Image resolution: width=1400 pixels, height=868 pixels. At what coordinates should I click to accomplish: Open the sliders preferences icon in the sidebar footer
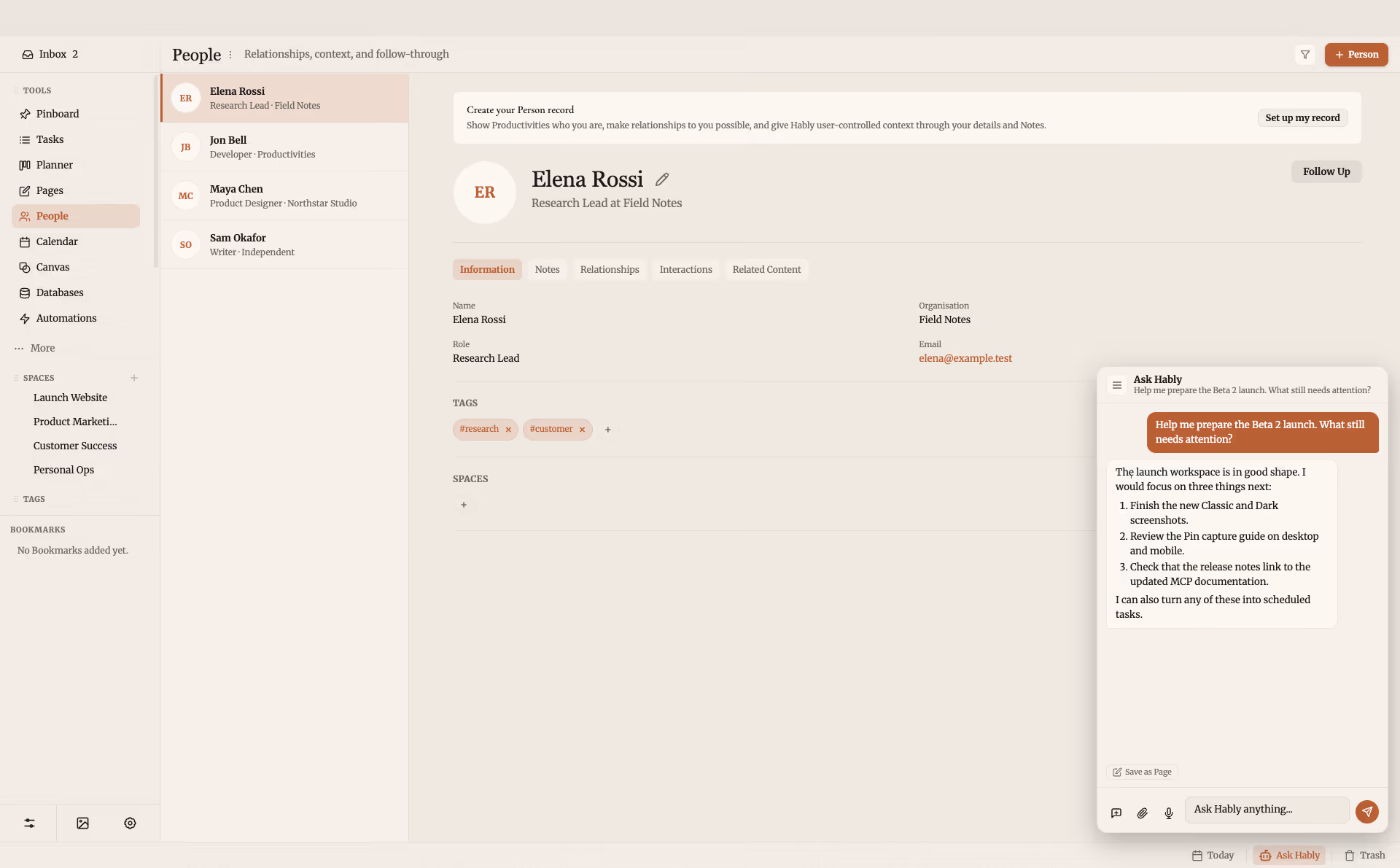click(x=29, y=823)
